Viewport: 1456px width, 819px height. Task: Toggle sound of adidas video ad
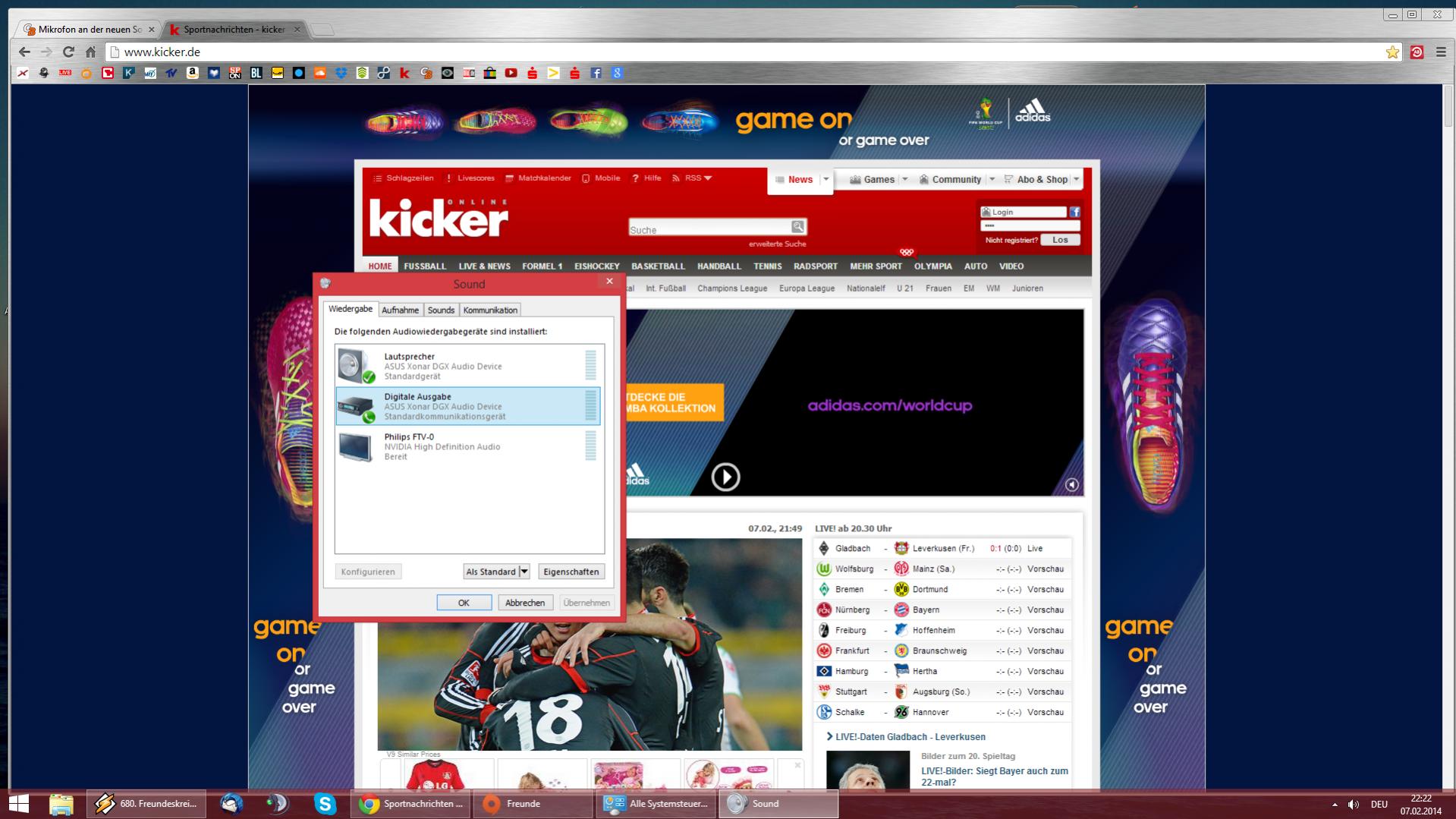[x=1071, y=484]
